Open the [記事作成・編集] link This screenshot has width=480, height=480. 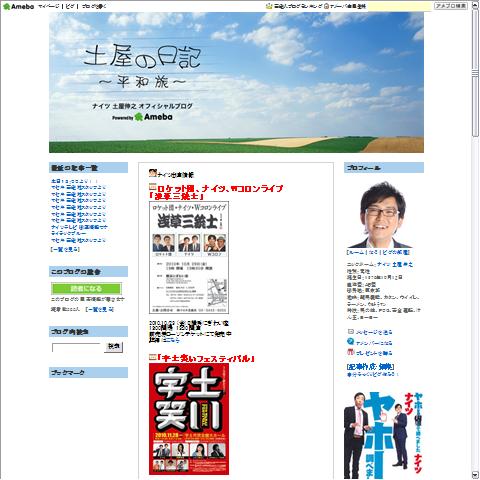(370, 367)
